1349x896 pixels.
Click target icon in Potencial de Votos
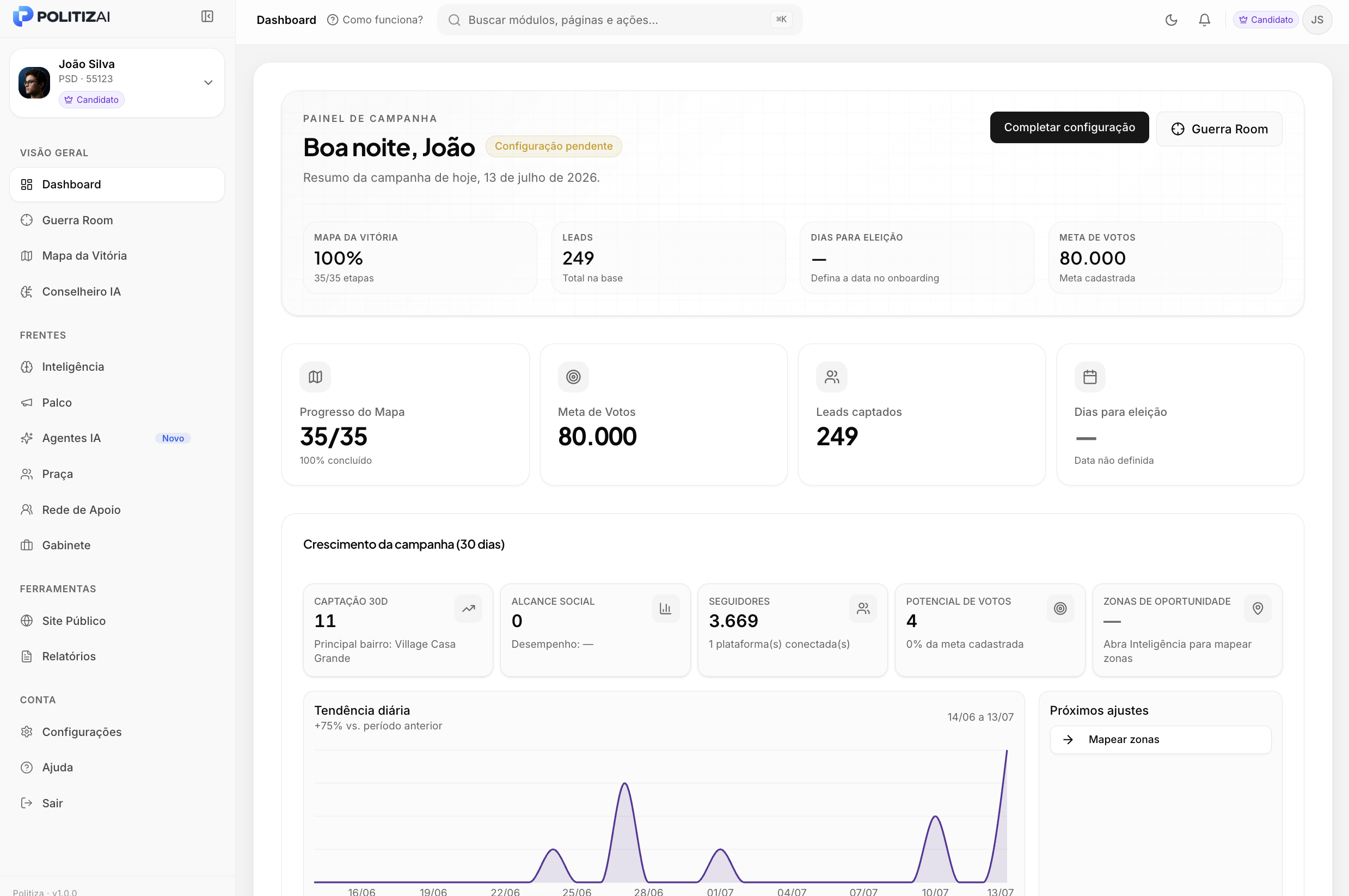click(x=1060, y=609)
